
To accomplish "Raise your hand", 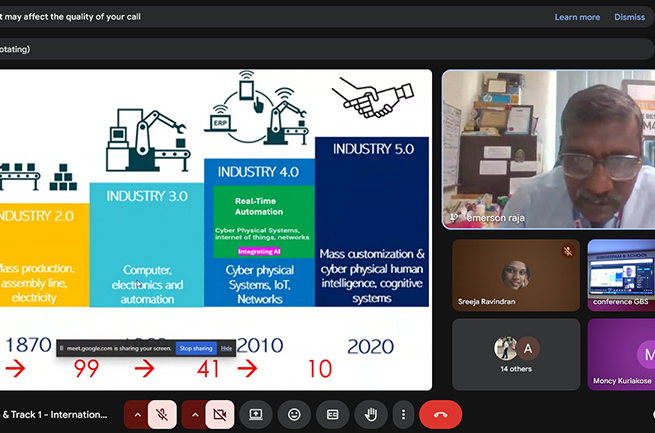I will point(371,414).
